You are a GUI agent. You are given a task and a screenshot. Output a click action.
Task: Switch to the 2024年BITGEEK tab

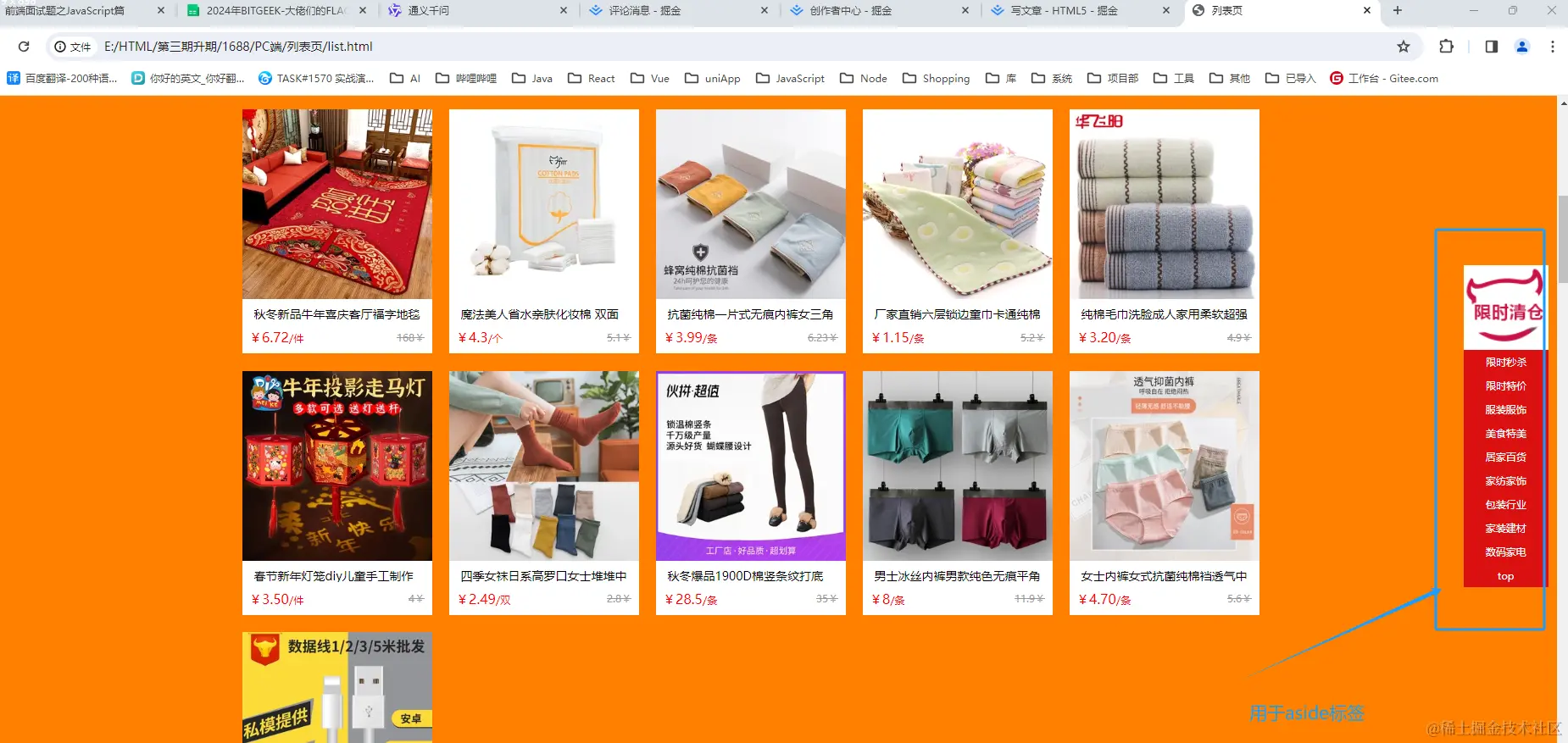coord(277,10)
